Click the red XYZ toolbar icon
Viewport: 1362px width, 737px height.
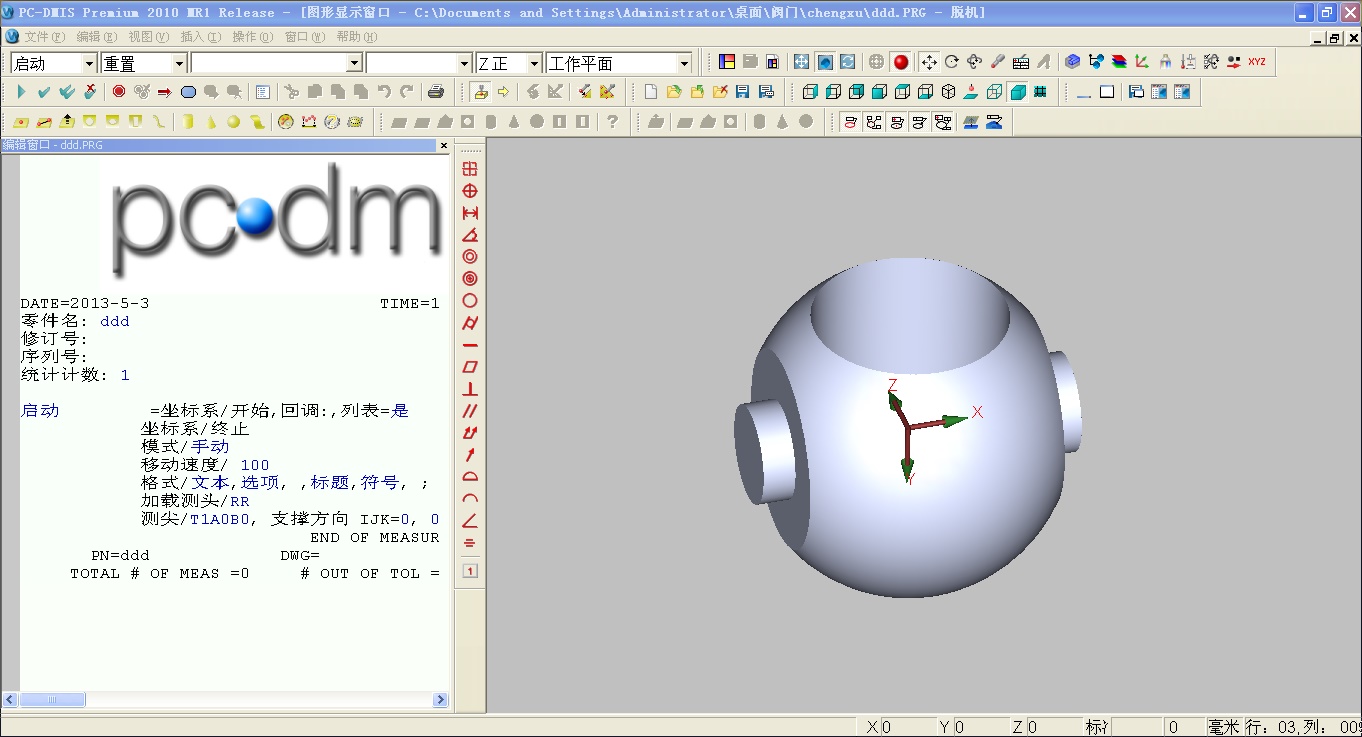point(1257,62)
